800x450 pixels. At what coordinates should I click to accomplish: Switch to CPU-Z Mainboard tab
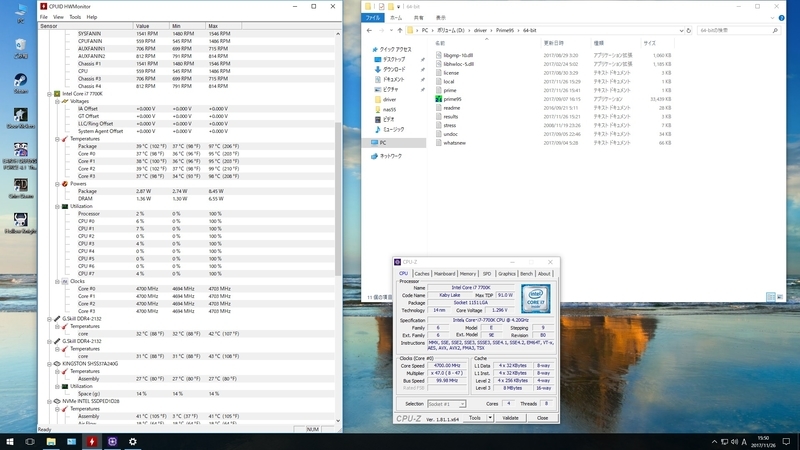(444, 273)
